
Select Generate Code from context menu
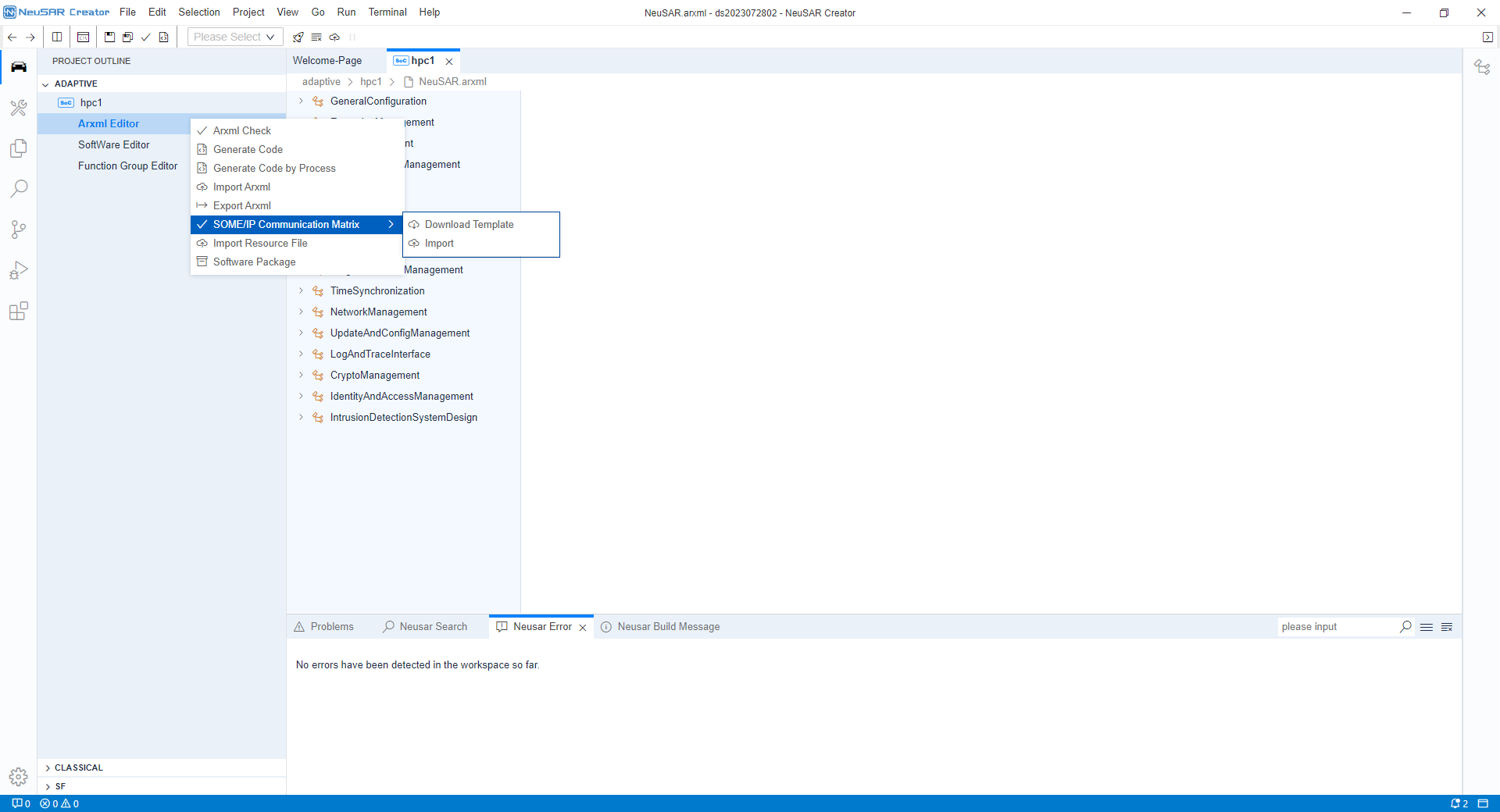(x=248, y=150)
